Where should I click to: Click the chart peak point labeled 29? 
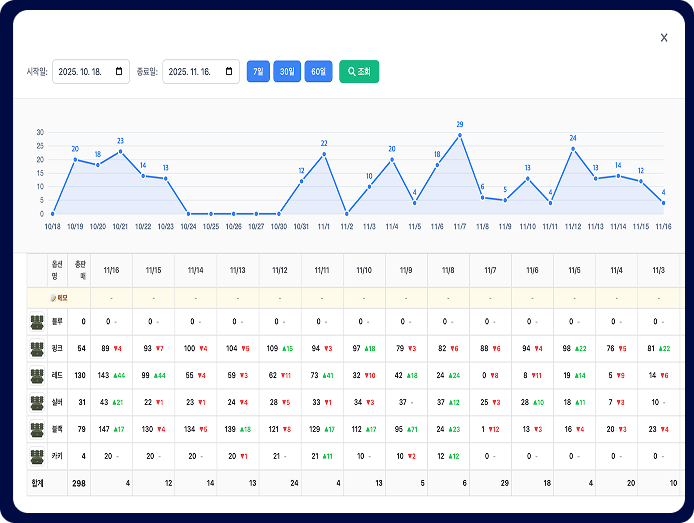tap(460, 135)
